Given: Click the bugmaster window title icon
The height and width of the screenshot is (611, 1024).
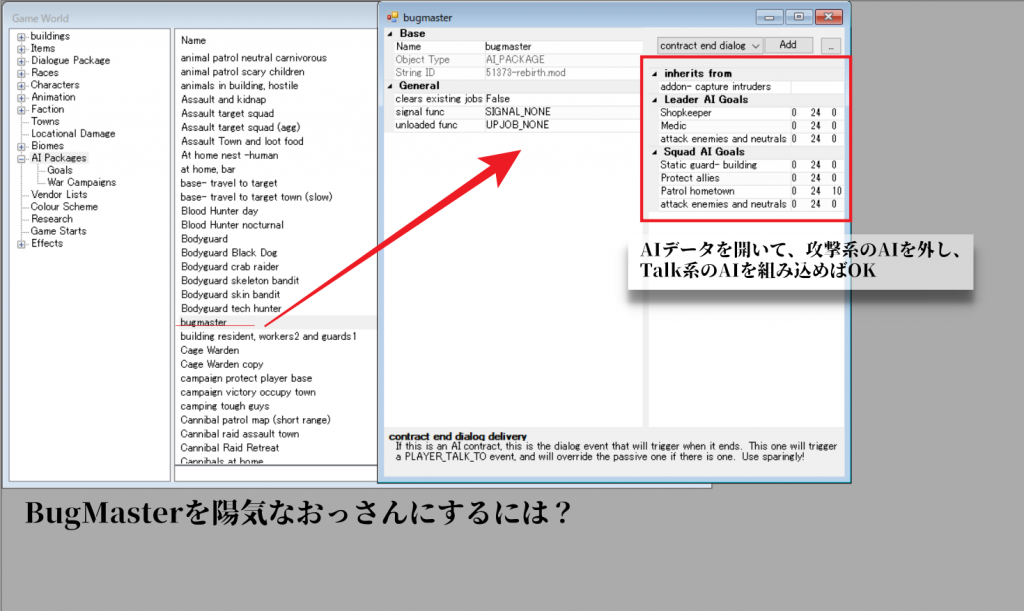Looking at the screenshot, I should point(393,17).
